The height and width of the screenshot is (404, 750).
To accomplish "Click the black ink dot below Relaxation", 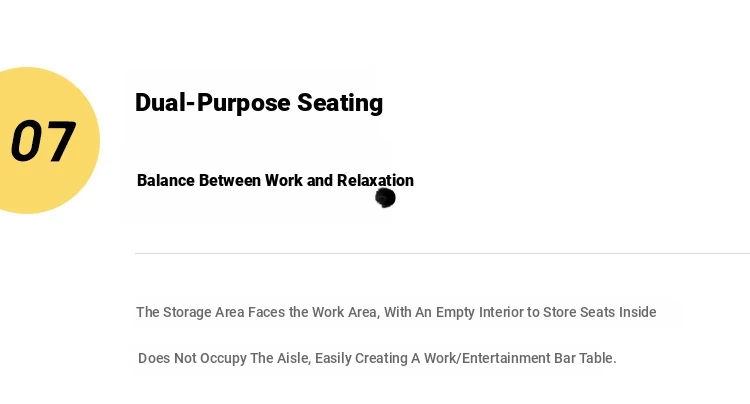I will tap(386, 197).
